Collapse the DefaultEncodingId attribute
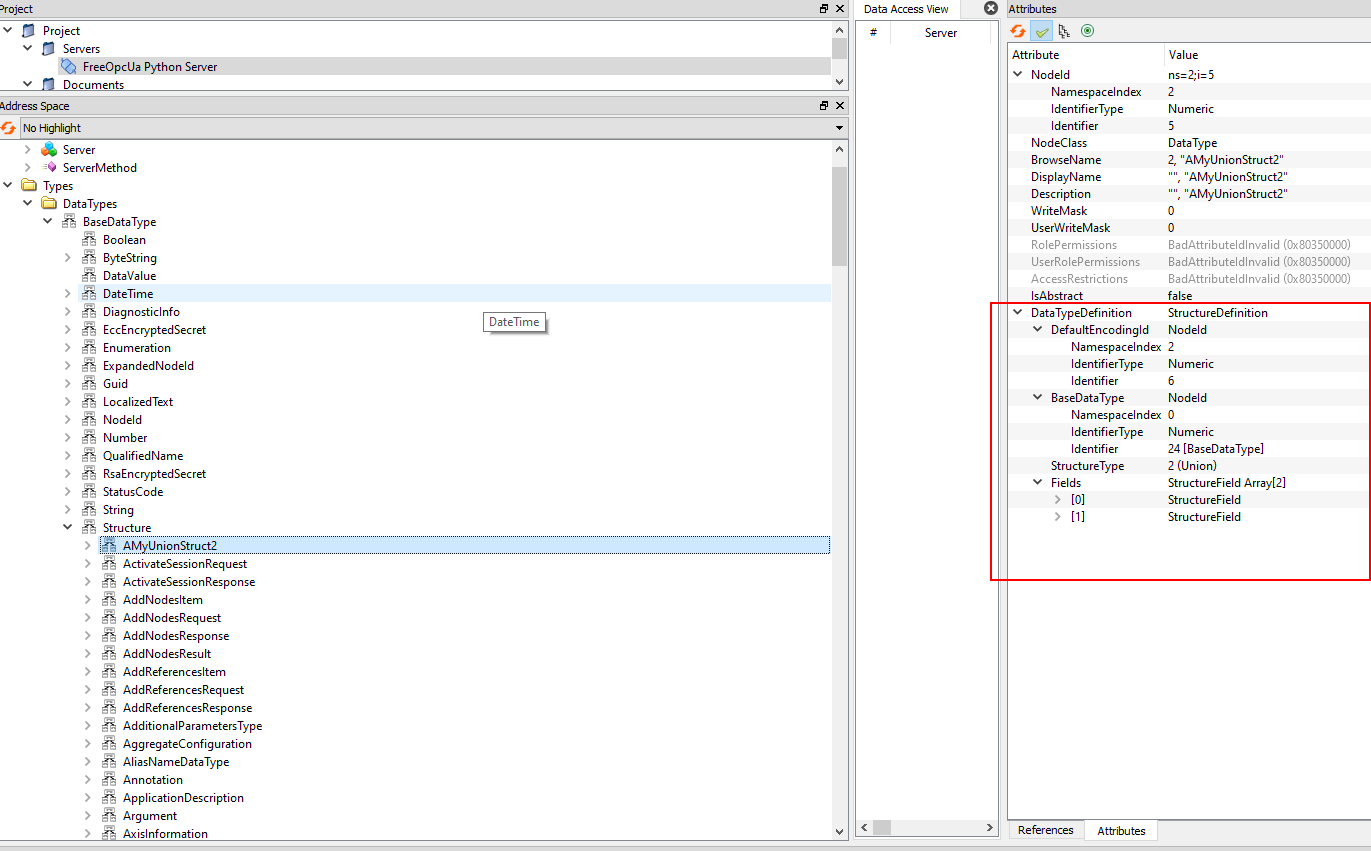The height and width of the screenshot is (851, 1371). [1038, 330]
